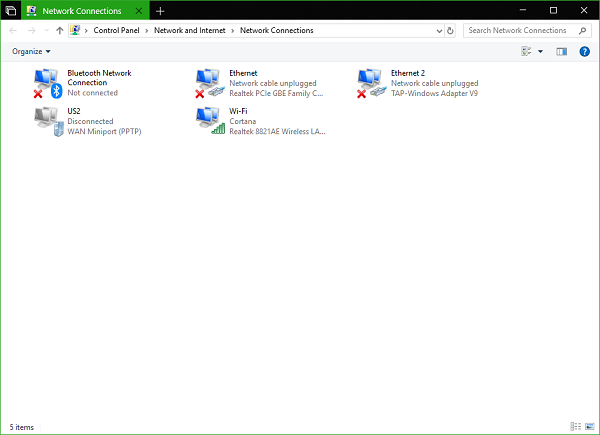The height and width of the screenshot is (435, 600).
Task: Open Help with the question mark icon
Action: [584, 52]
